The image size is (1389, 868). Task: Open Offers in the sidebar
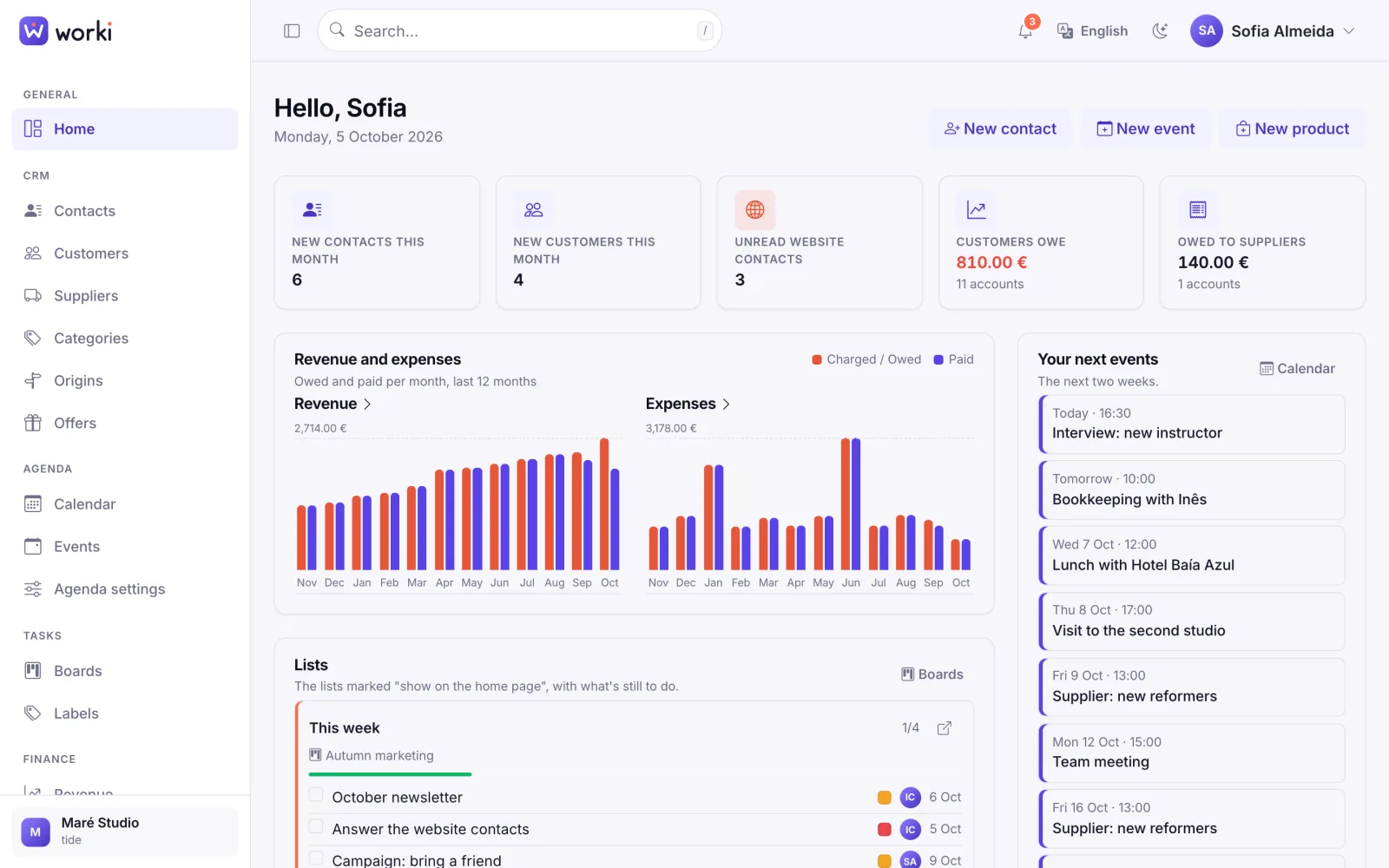pyautogui.click(x=125, y=424)
